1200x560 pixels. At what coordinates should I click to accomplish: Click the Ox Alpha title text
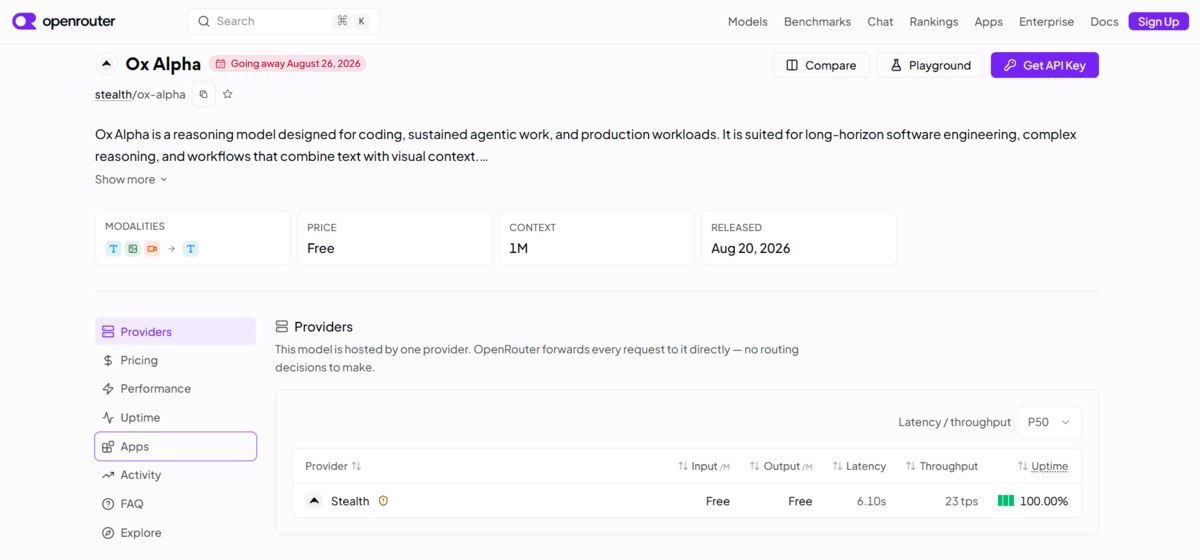163,64
